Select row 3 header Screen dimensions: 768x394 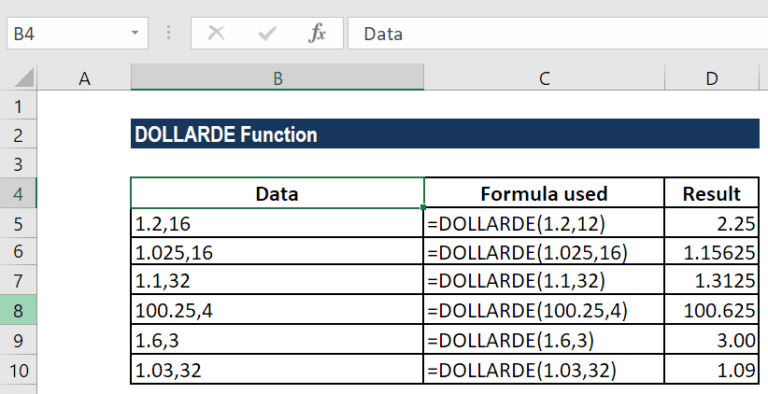pos(18,164)
